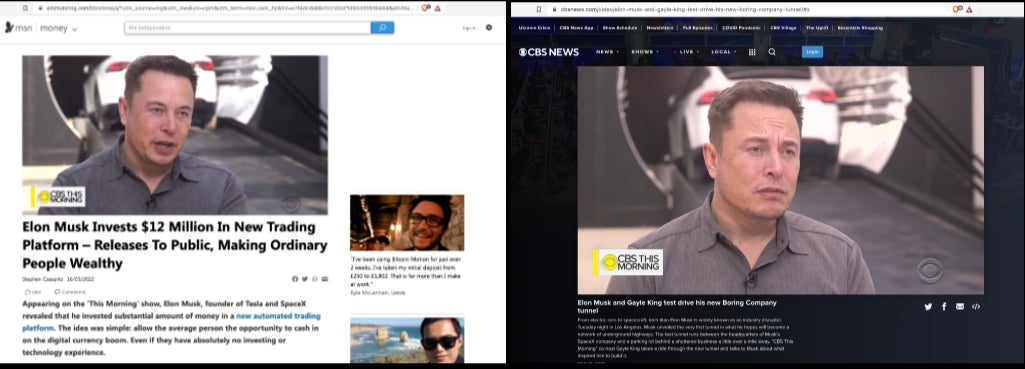Share the msn article by email
The height and width of the screenshot is (369, 1025).
coord(324,279)
